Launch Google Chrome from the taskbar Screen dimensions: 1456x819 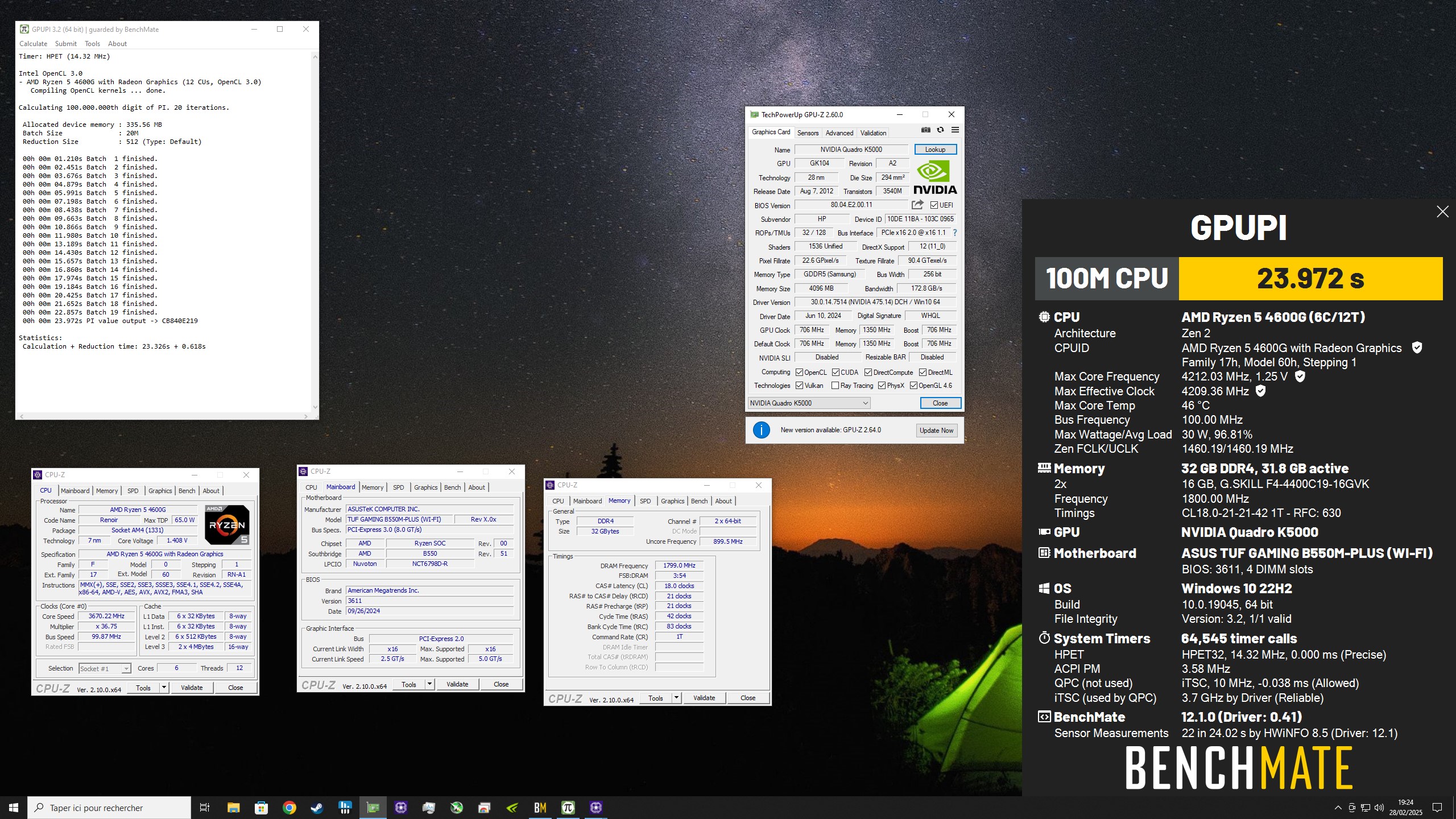pyautogui.click(x=289, y=808)
